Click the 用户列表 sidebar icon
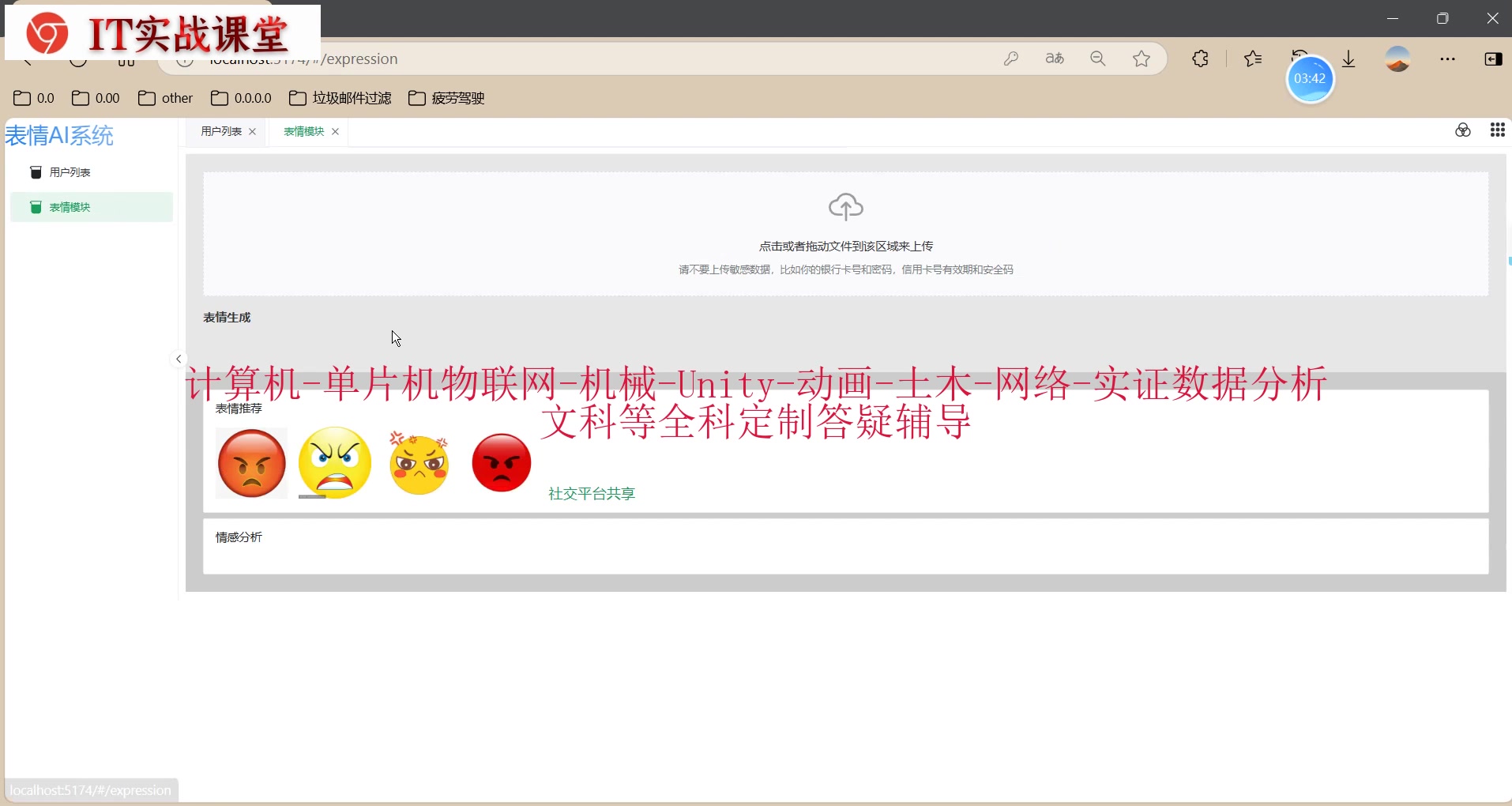 click(36, 172)
